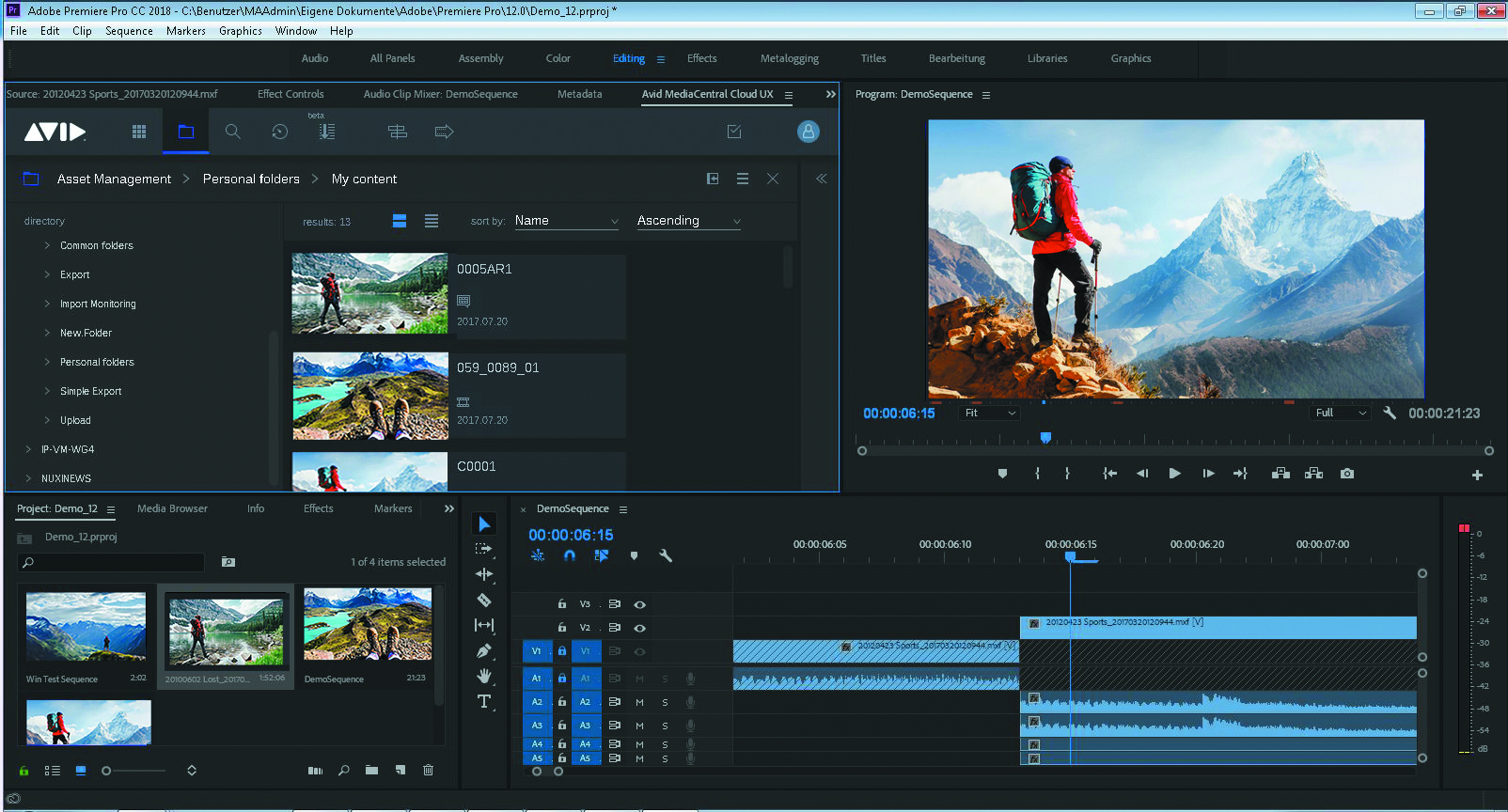Select the Ripple Edit tool
The width and height of the screenshot is (1508, 812).
(484, 574)
